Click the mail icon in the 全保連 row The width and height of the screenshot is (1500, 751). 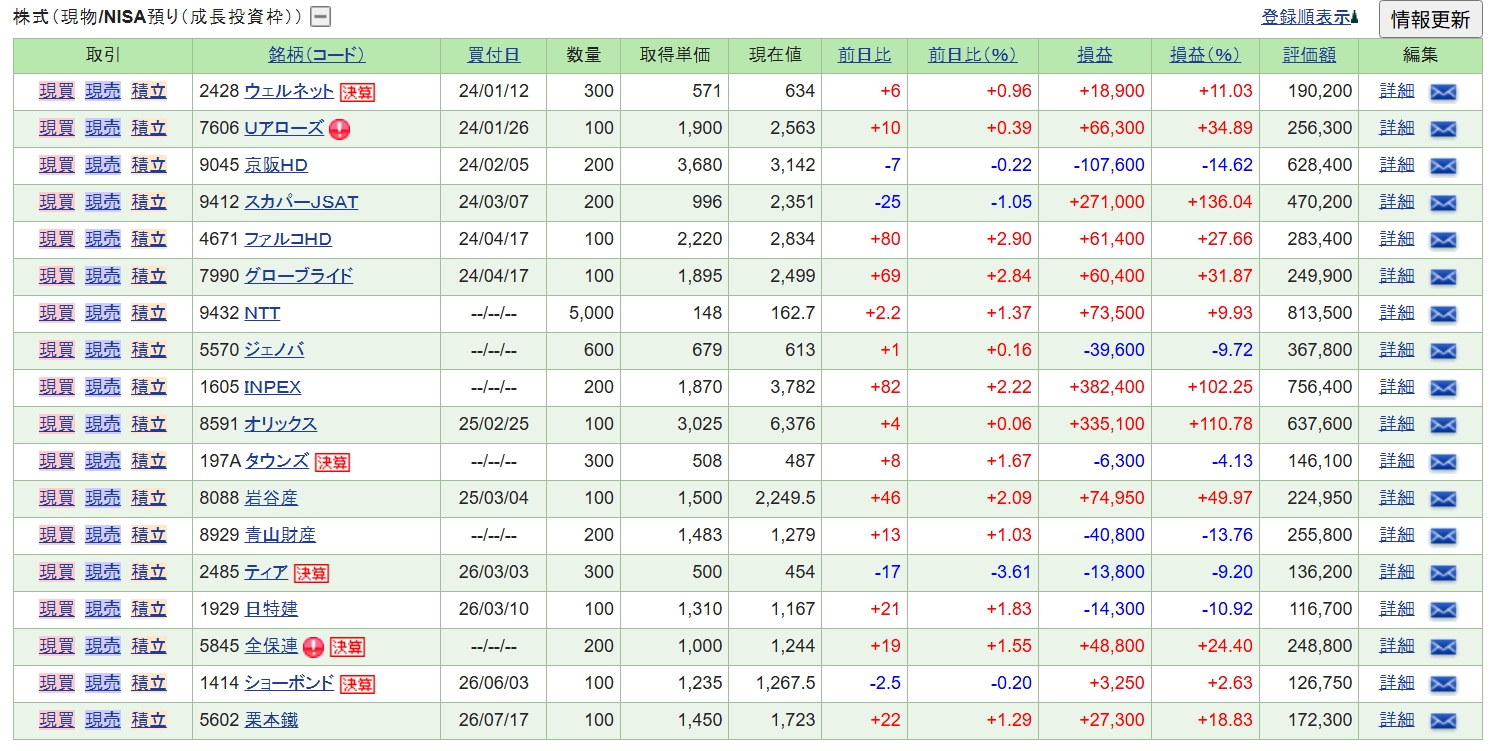1443,647
